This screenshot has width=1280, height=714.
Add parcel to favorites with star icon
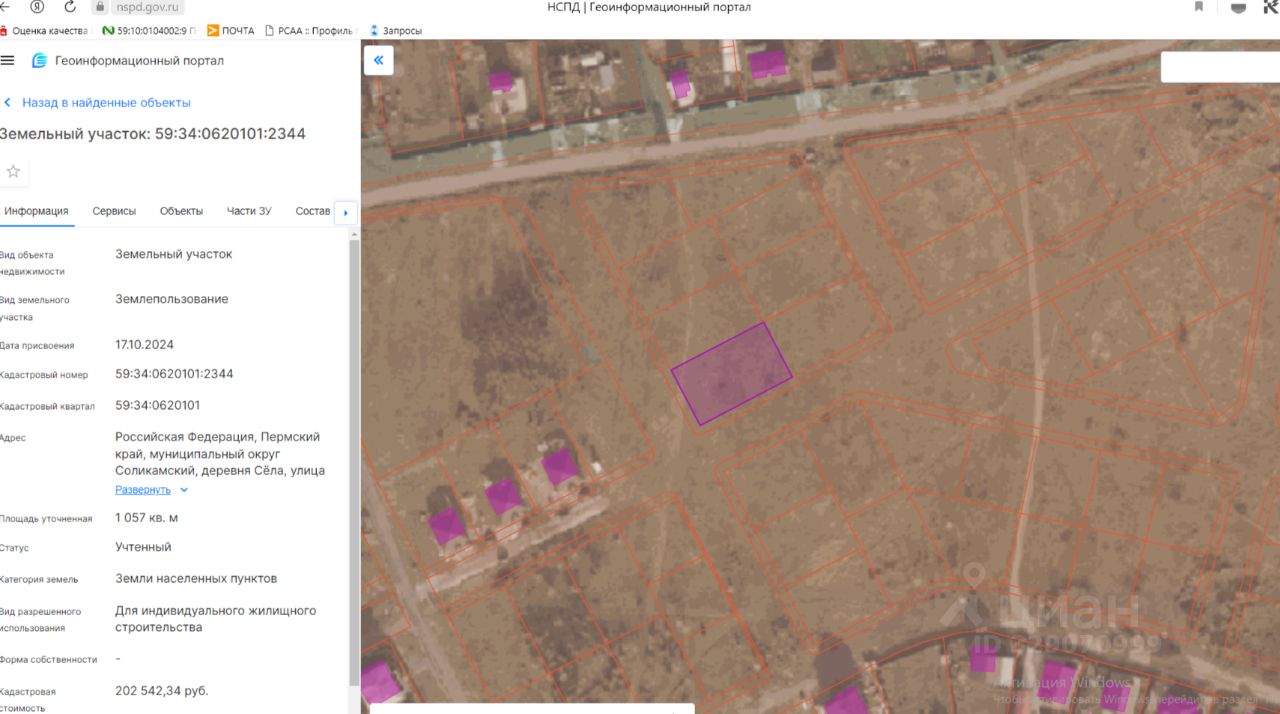(13, 172)
